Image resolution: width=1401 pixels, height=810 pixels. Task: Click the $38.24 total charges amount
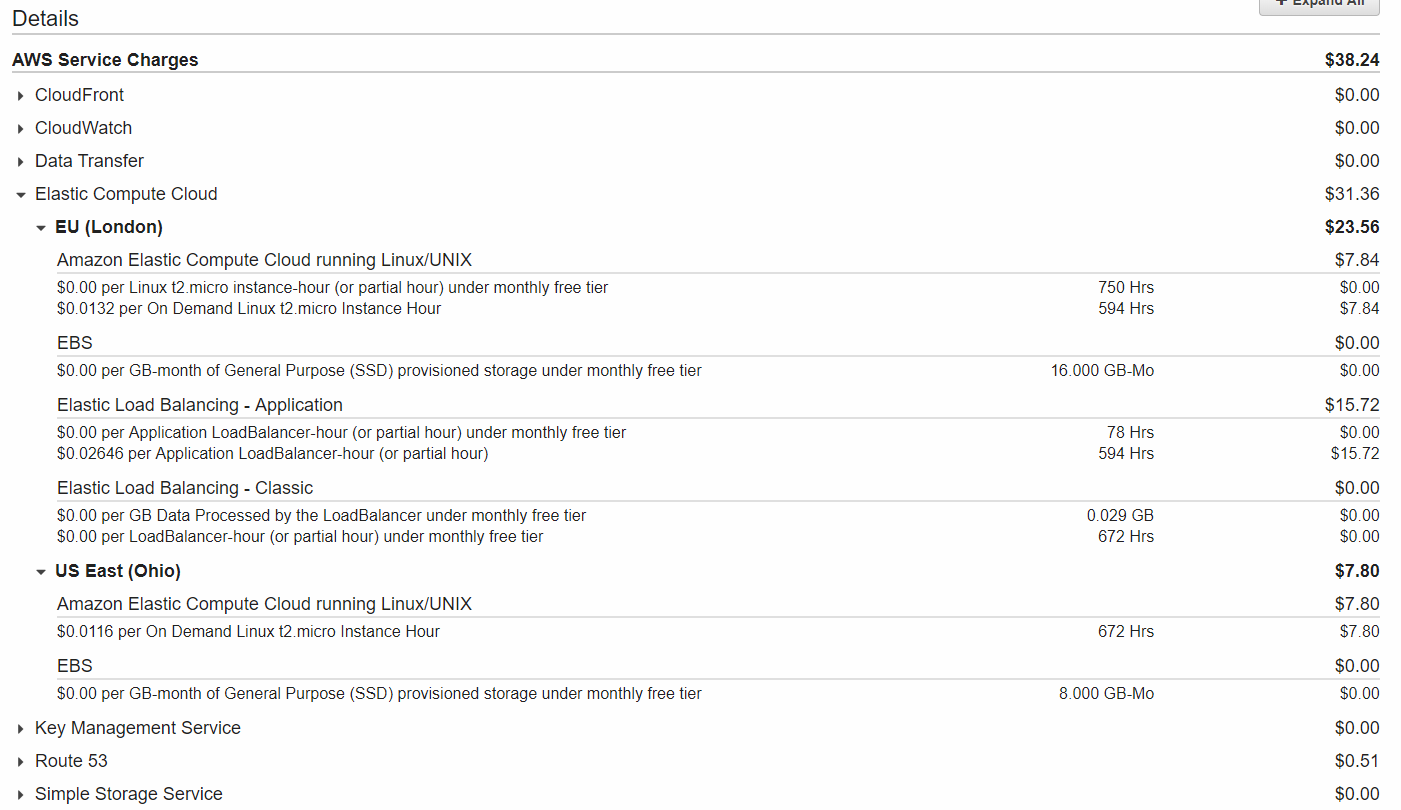pos(1352,60)
